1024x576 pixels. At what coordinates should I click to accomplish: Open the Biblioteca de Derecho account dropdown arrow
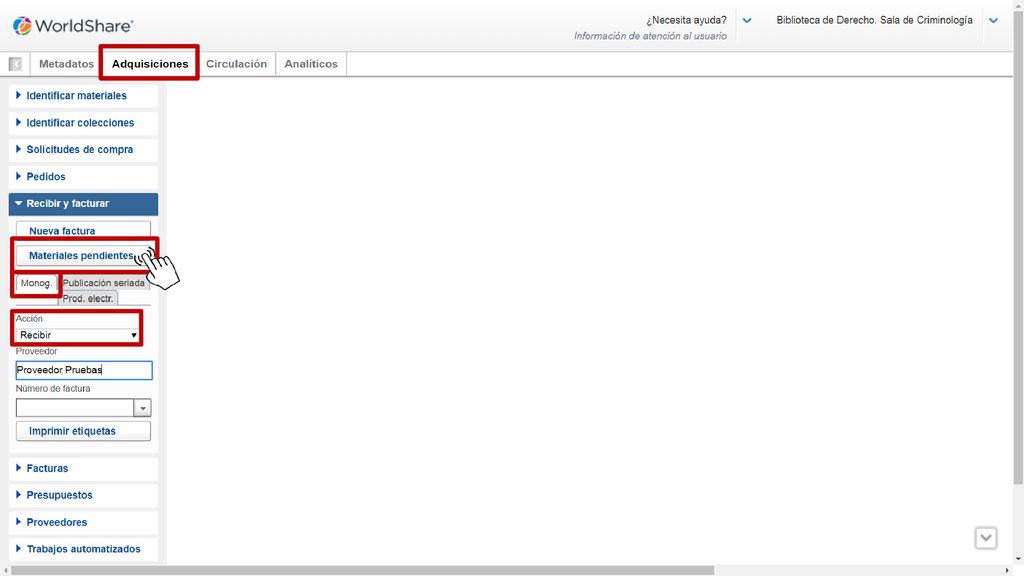pyautogui.click(x=993, y=20)
